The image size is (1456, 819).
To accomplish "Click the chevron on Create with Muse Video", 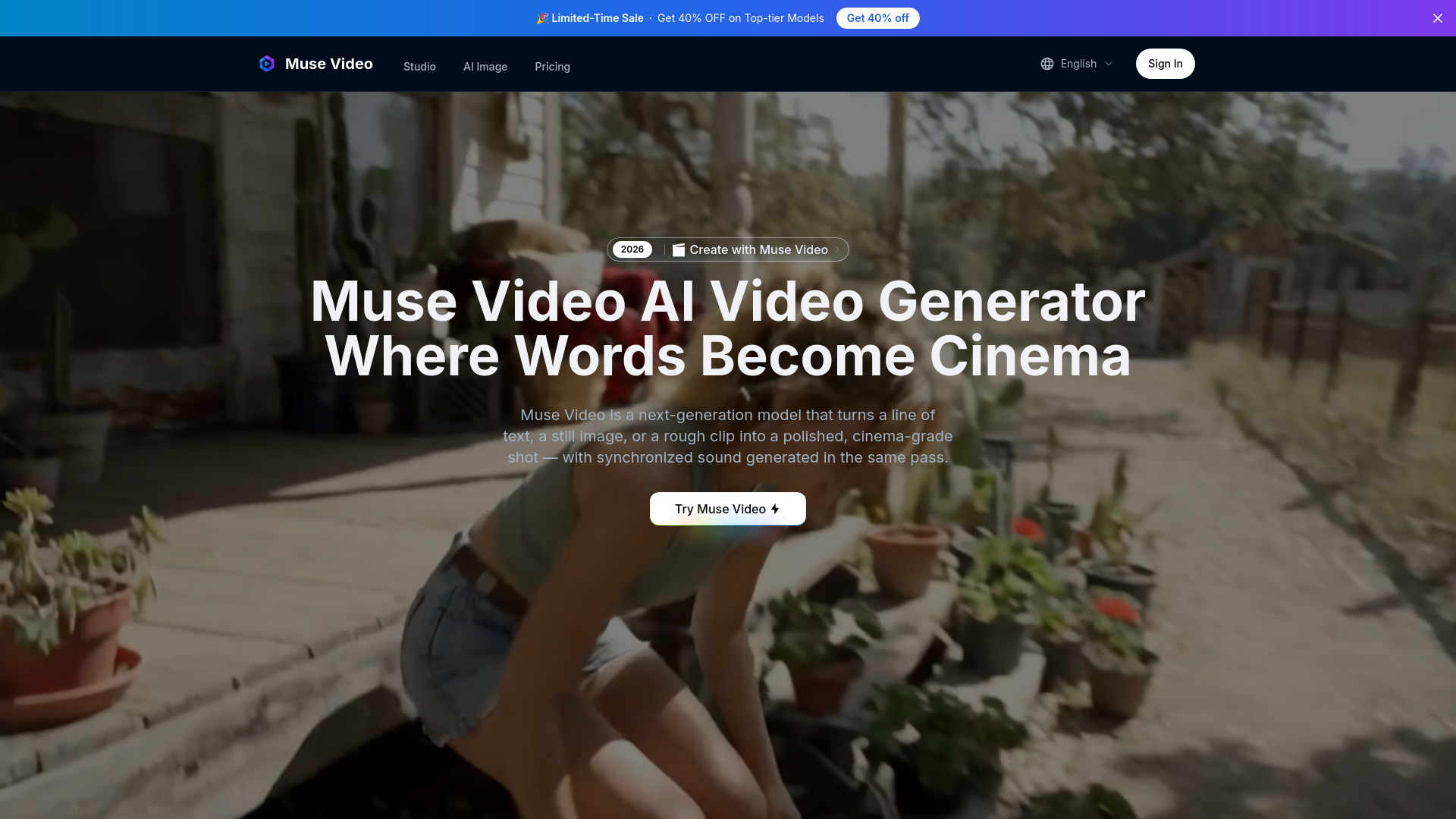I will [x=837, y=249].
